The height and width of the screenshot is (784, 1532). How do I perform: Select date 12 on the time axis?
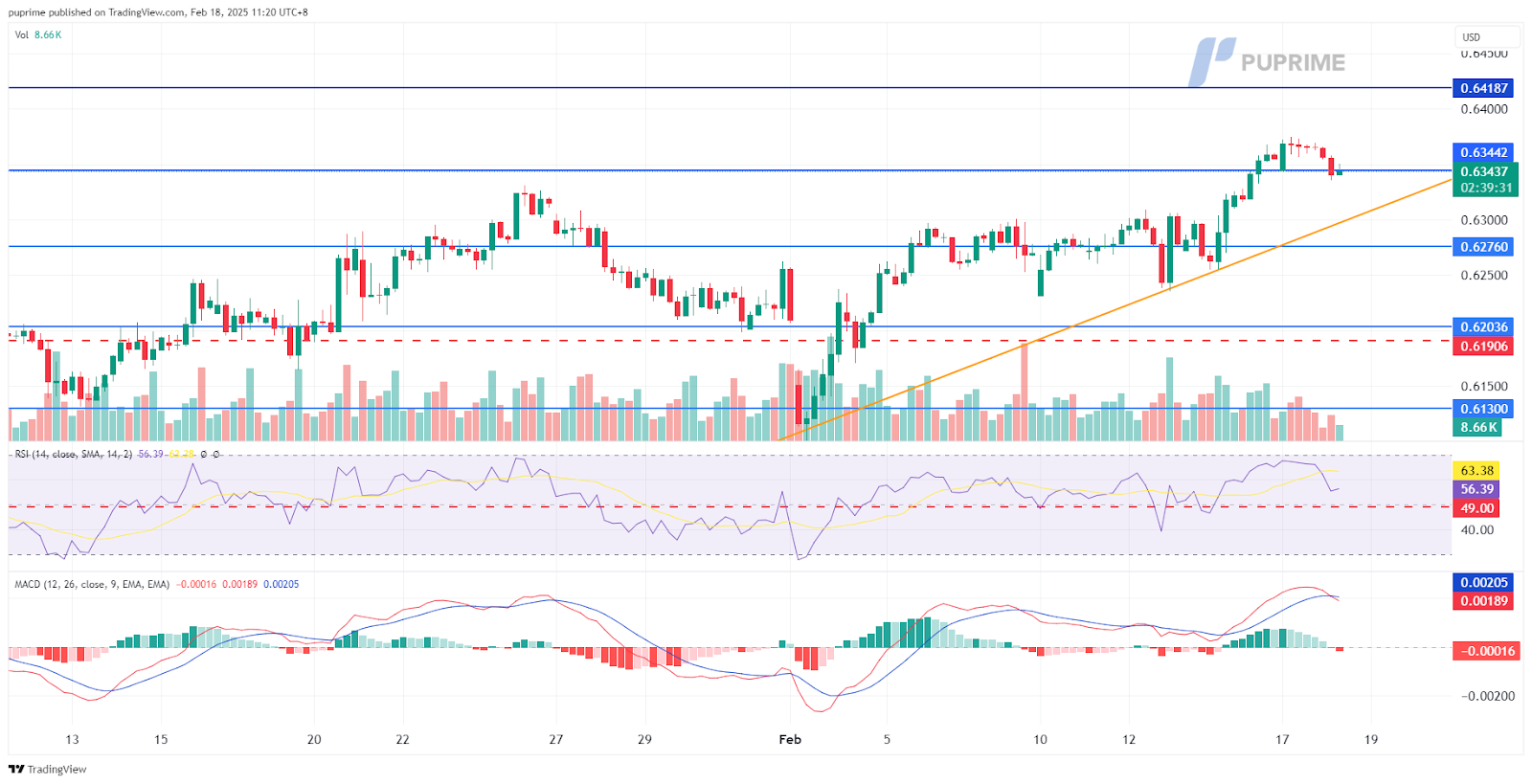1129,739
